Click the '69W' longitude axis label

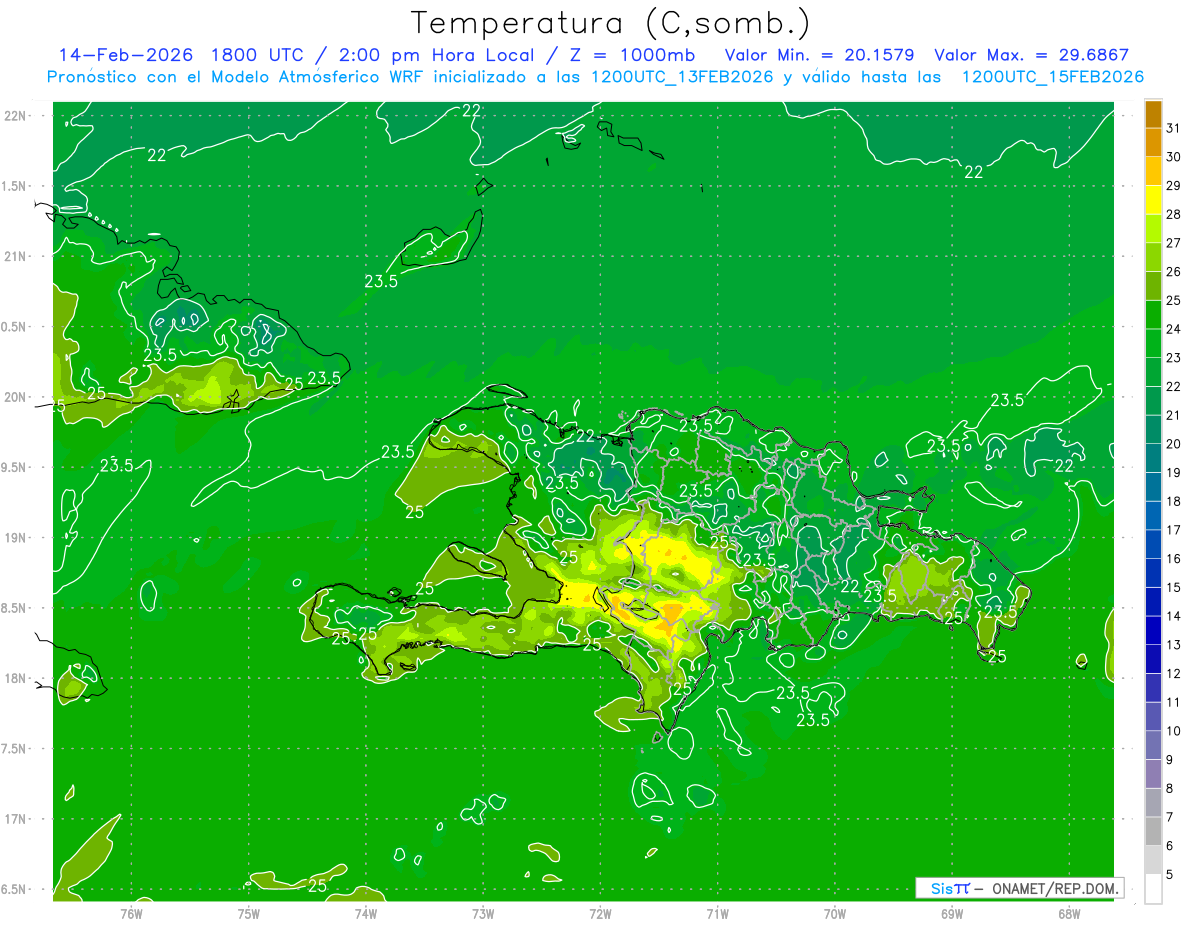click(952, 913)
